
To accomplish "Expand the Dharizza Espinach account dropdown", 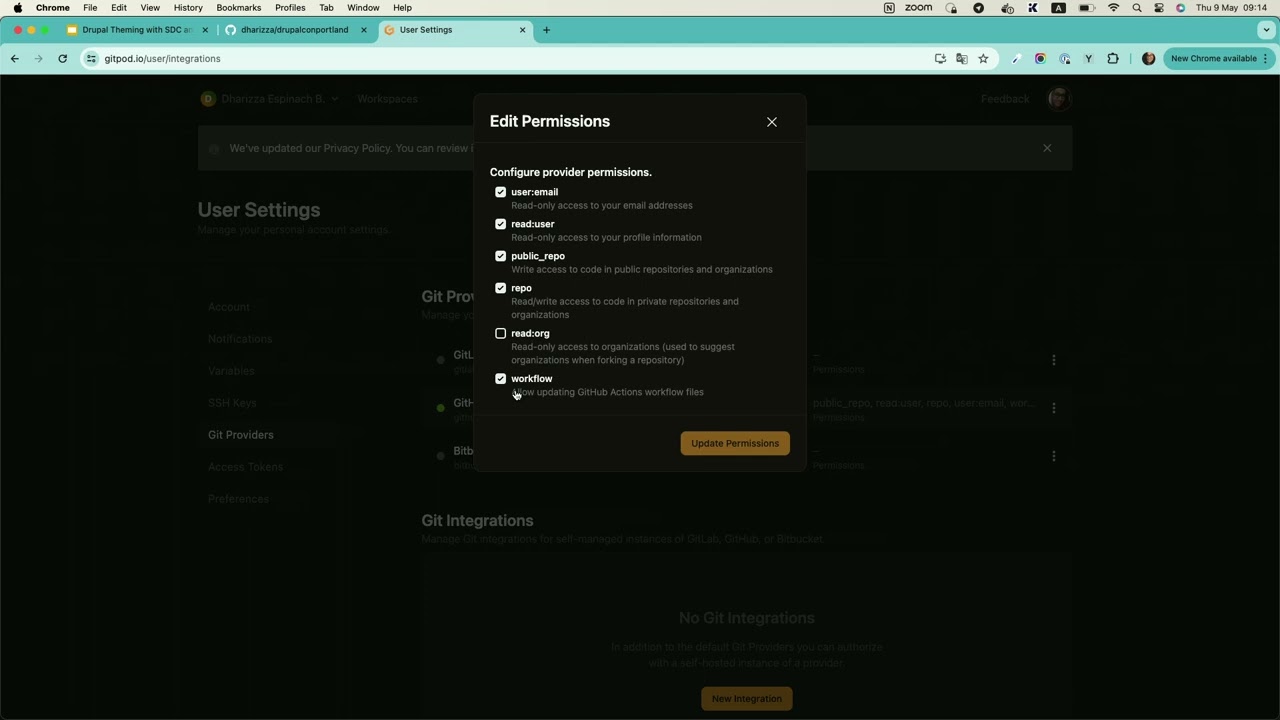I will [270, 99].
